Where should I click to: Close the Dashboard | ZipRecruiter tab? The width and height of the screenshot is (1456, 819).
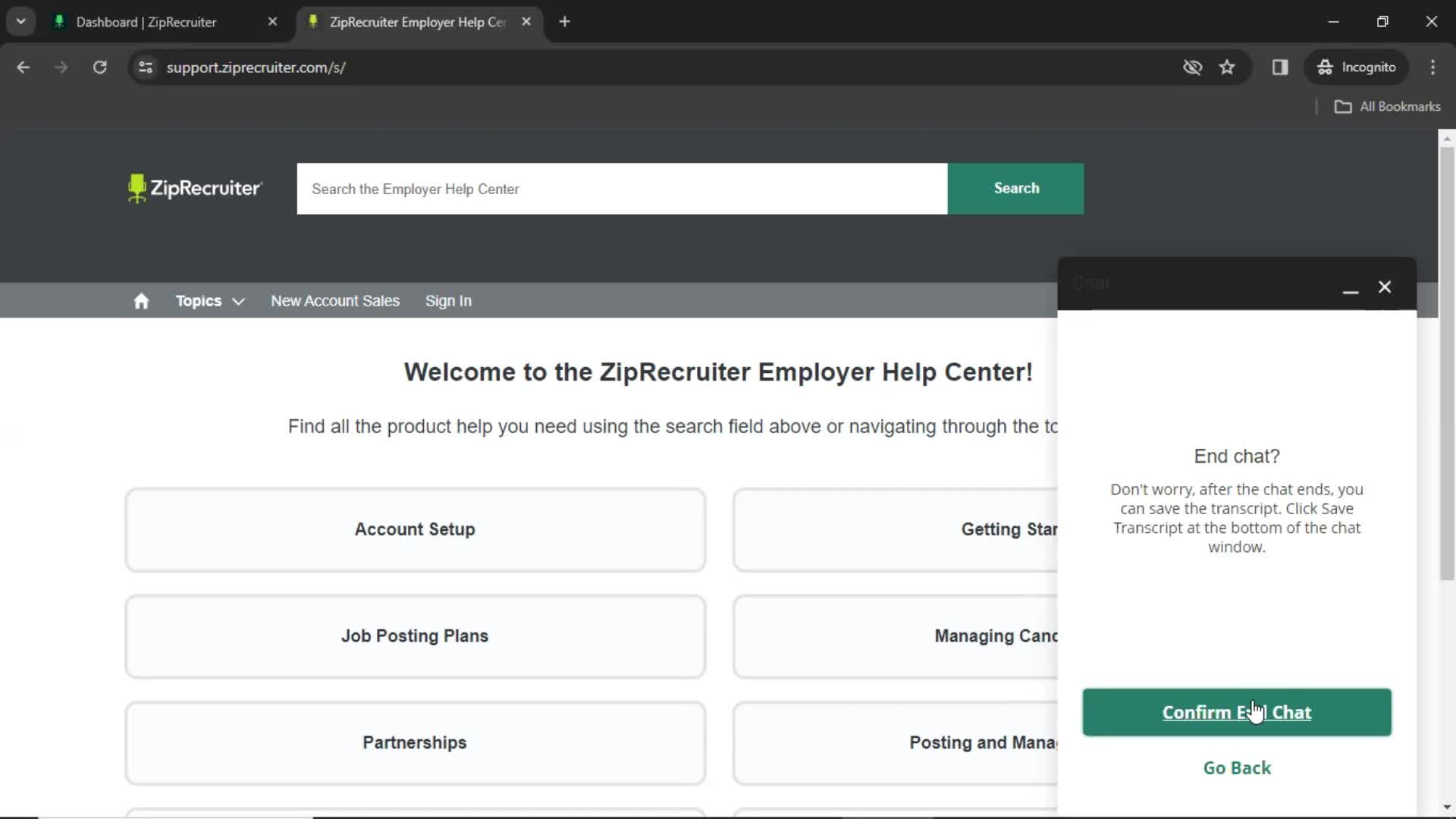(x=272, y=22)
